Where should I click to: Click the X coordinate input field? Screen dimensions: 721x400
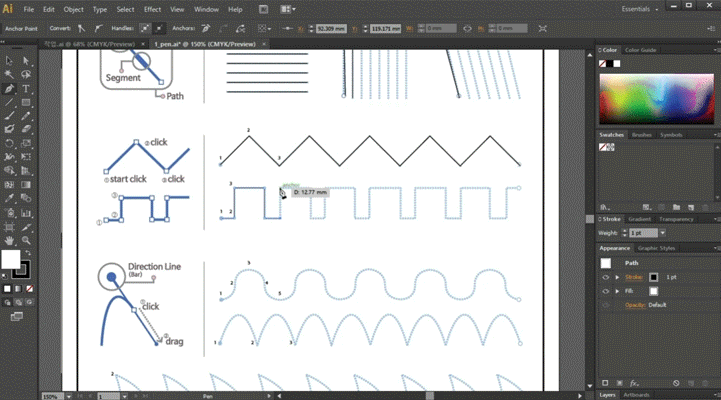(331, 29)
